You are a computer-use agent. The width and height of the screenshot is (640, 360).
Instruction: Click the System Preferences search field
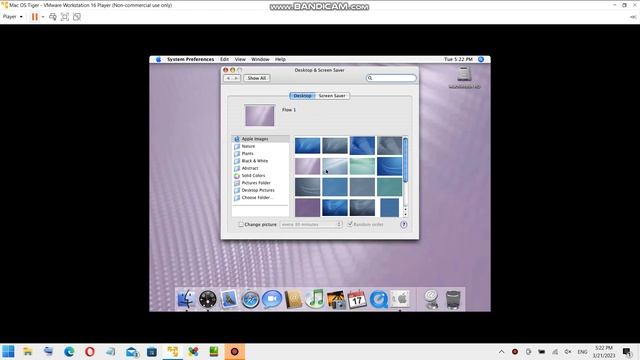pos(391,78)
